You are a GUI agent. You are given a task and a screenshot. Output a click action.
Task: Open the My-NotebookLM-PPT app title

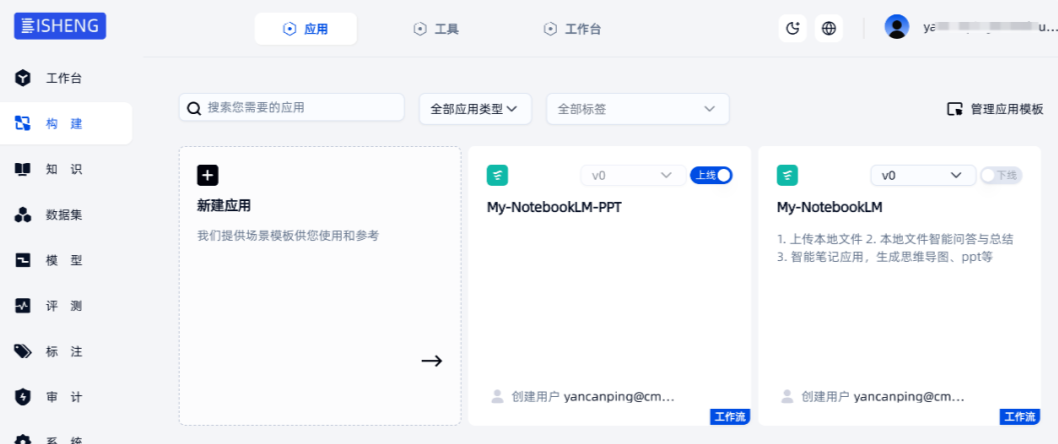554,207
